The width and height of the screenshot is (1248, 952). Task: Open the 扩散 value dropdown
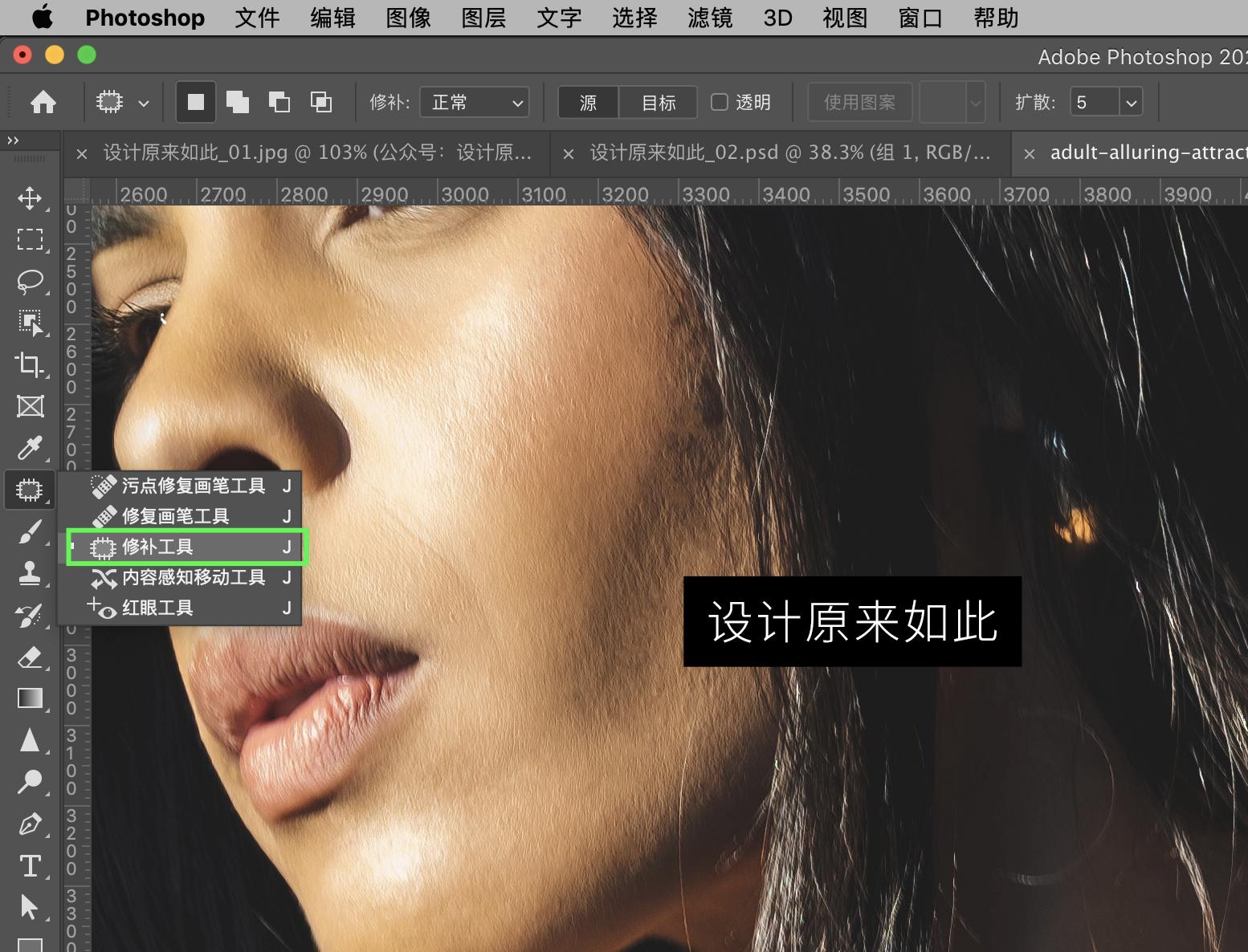pos(1131,102)
